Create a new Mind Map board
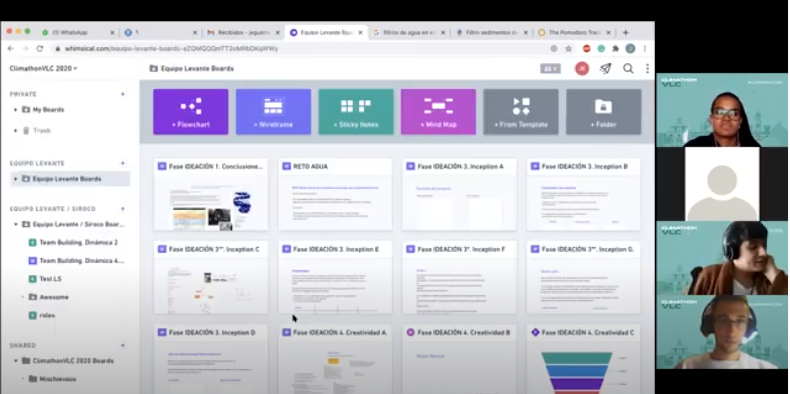Image resolution: width=790 pixels, height=394 pixels. click(x=438, y=112)
